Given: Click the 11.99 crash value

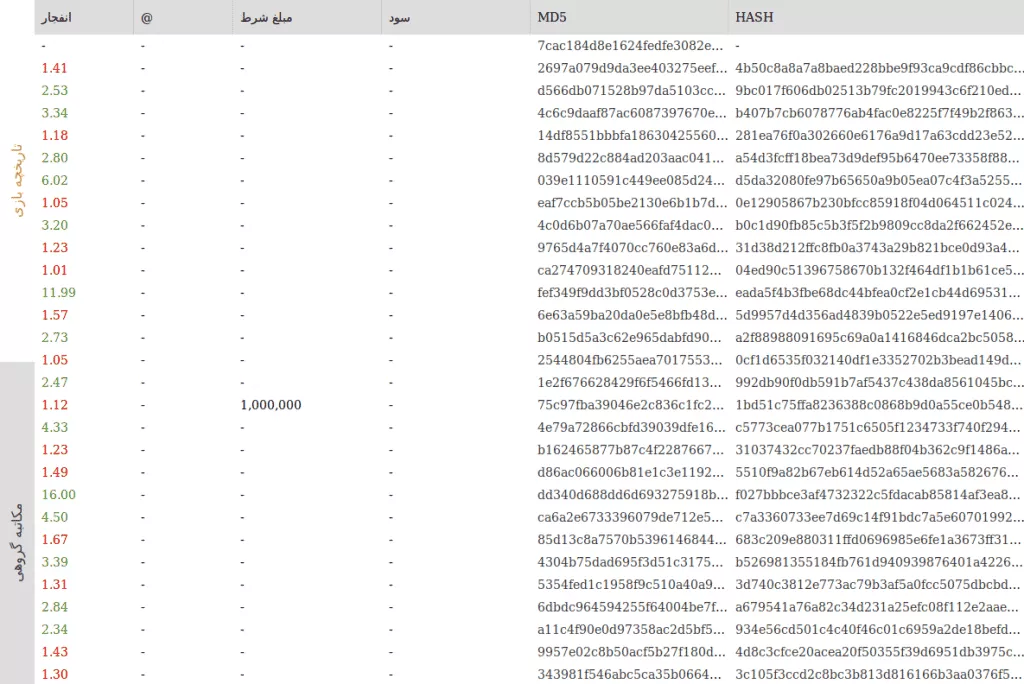Looking at the screenshot, I should (x=58, y=293).
